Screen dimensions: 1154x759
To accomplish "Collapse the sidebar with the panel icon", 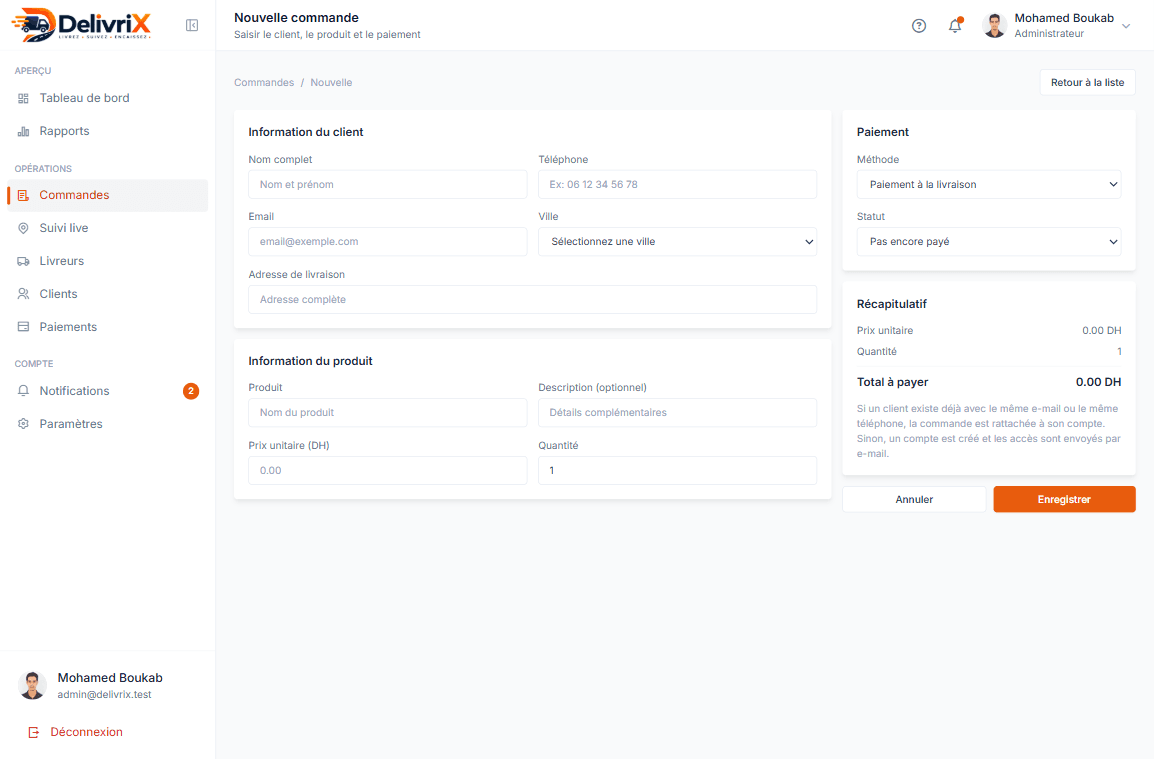I will 192,26.
